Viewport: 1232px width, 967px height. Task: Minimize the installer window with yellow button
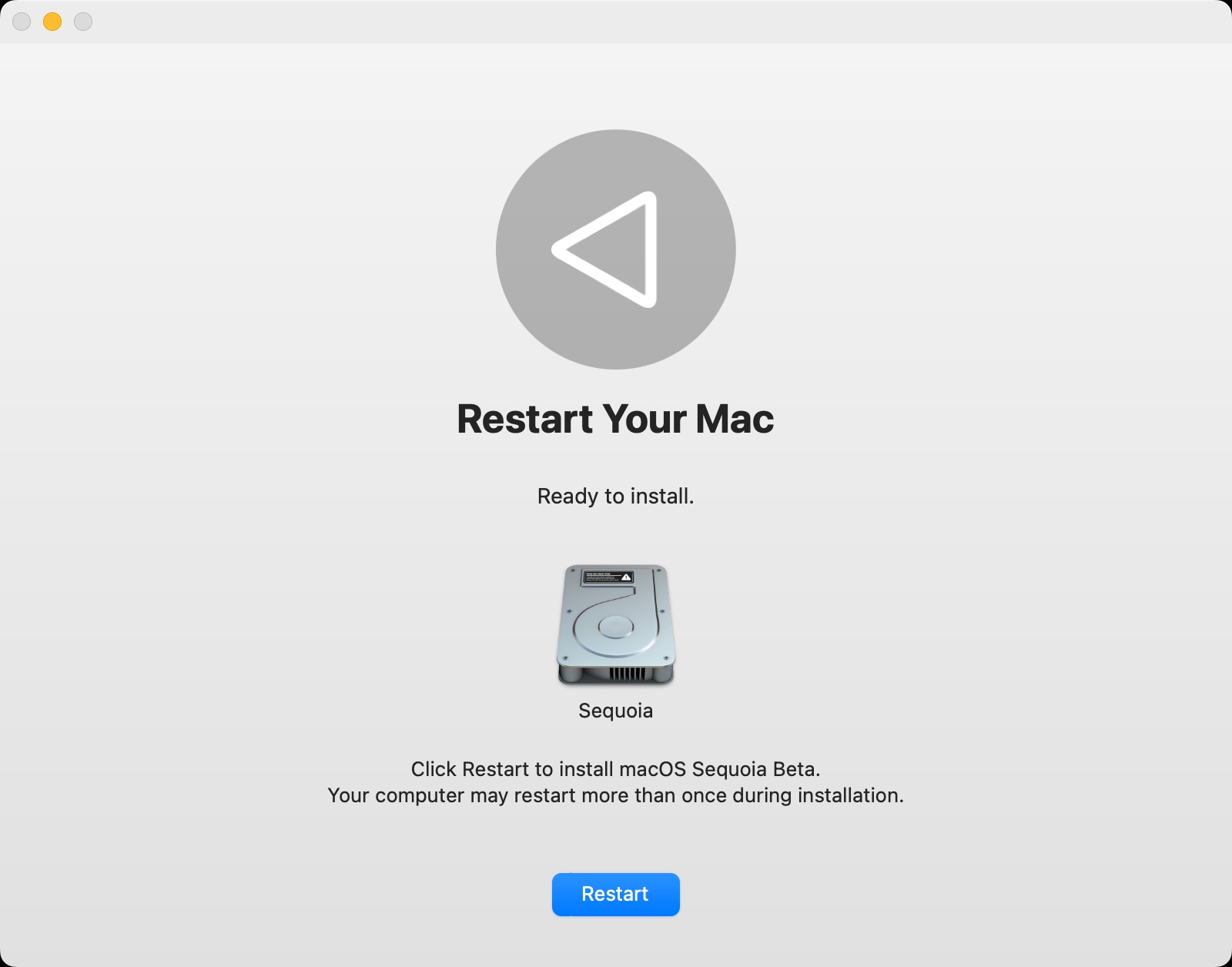click(52, 22)
